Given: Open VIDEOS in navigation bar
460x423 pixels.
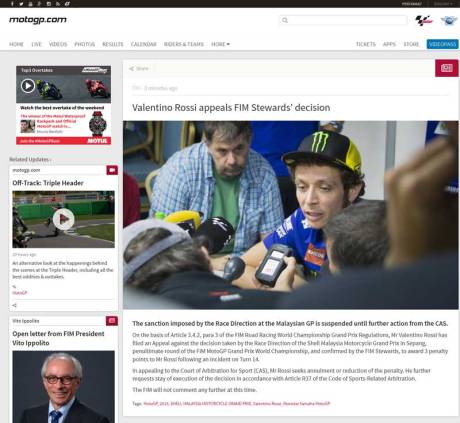Looking at the screenshot, I should point(58,44).
